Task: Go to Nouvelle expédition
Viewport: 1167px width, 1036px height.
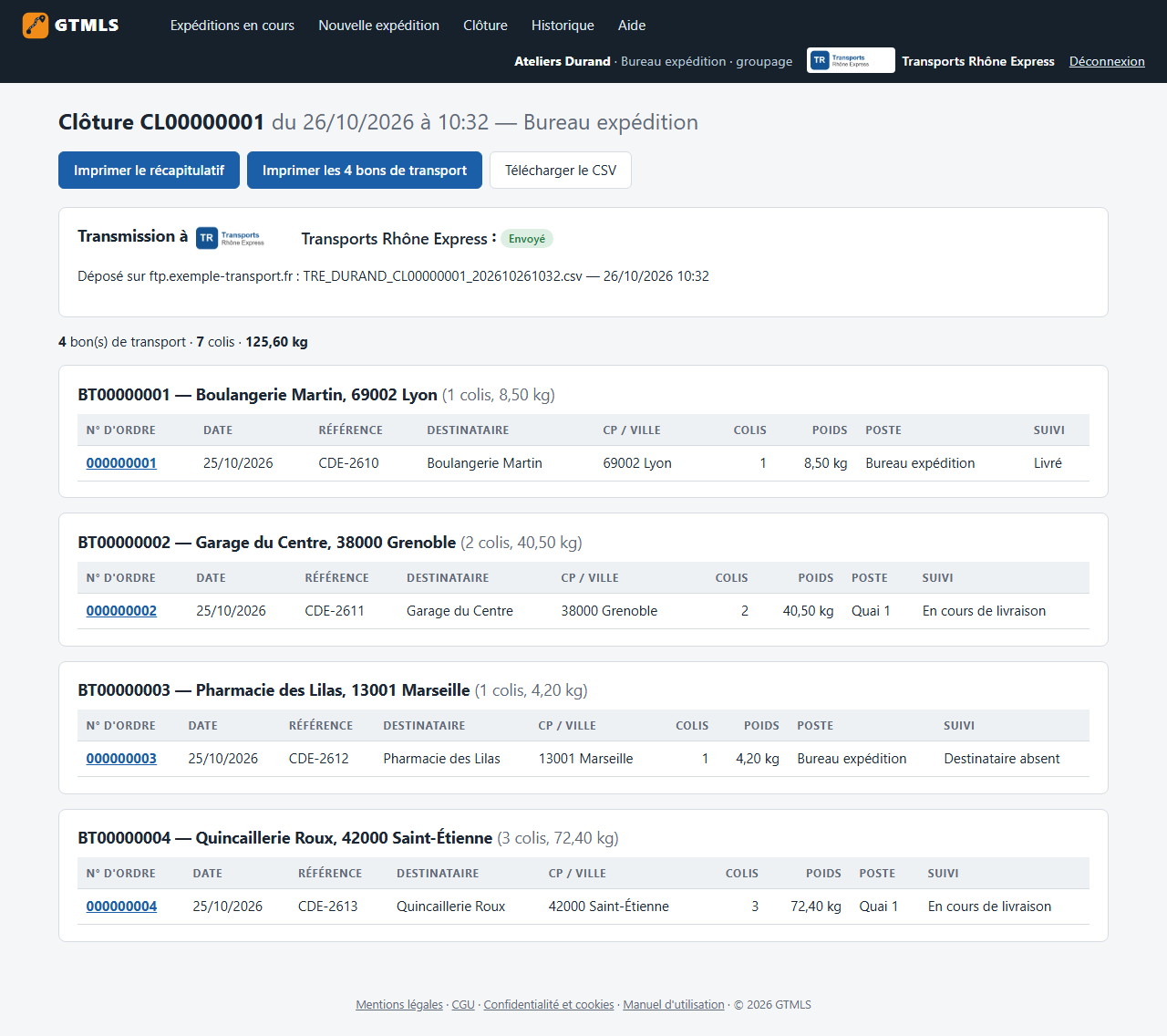Action: 378,26
